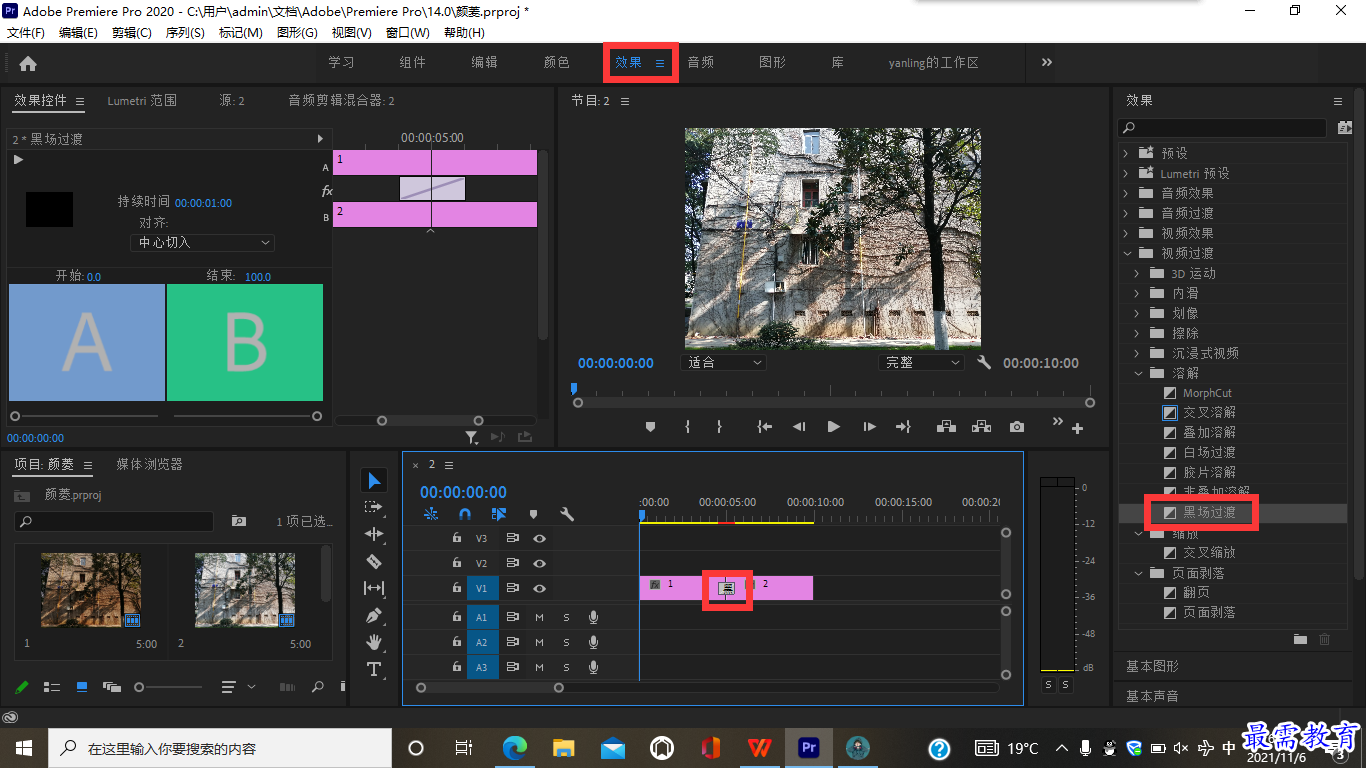Screen dimensions: 1366x768
Task: Click the project panel zoom slider
Action: point(140,687)
